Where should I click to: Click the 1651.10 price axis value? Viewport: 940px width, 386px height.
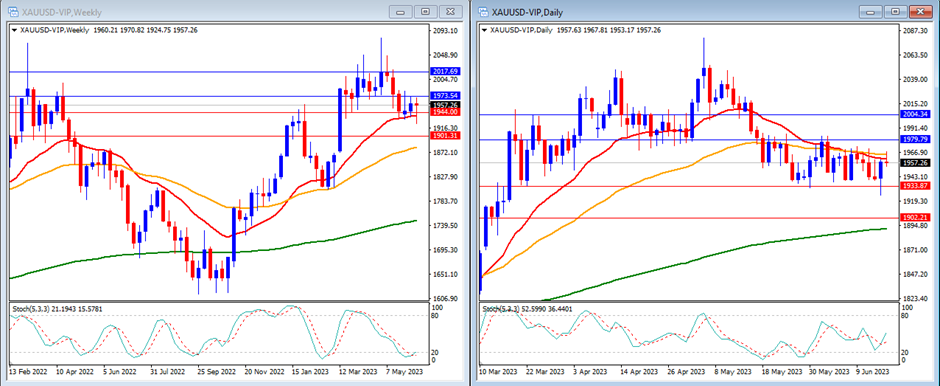click(445, 275)
